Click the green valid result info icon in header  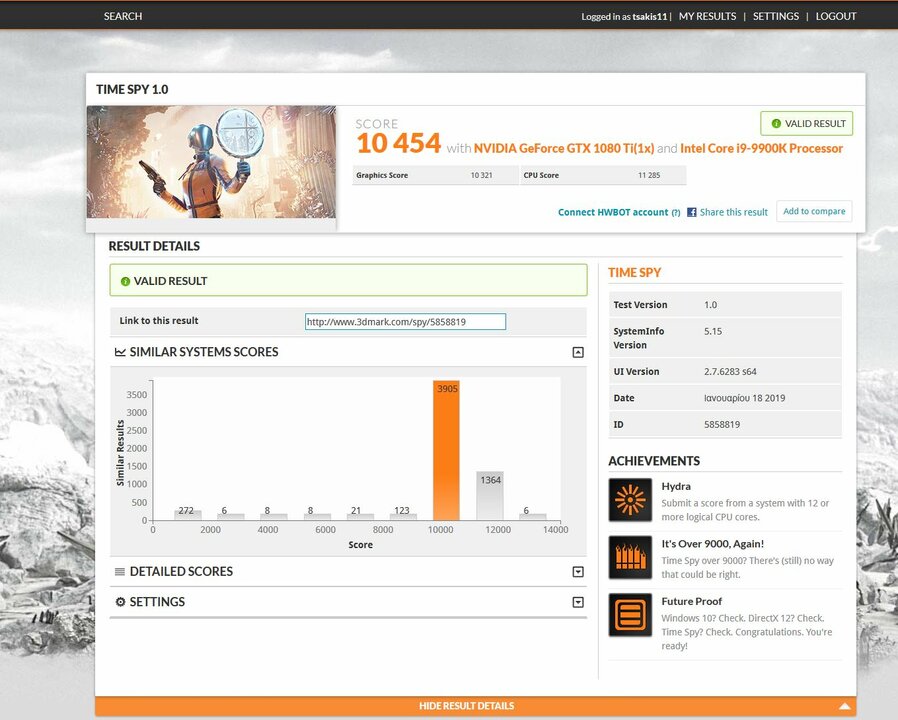point(776,124)
